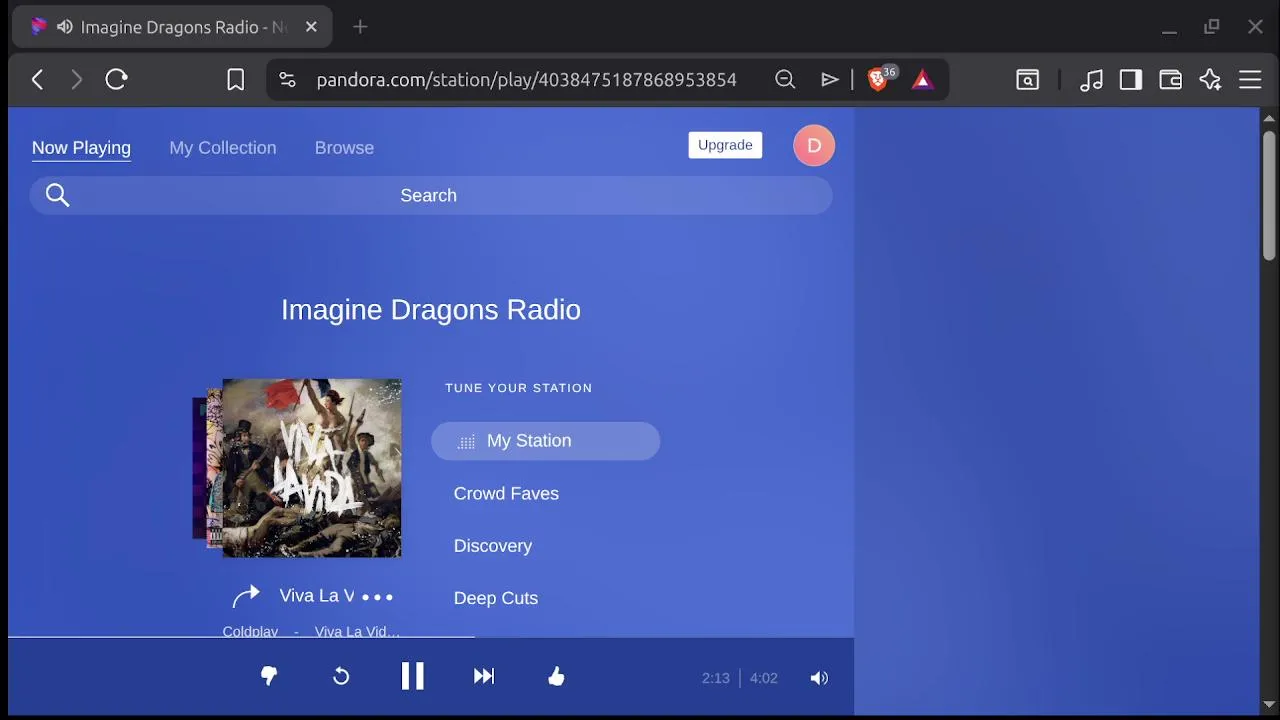Replay the current track

(341, 677)
